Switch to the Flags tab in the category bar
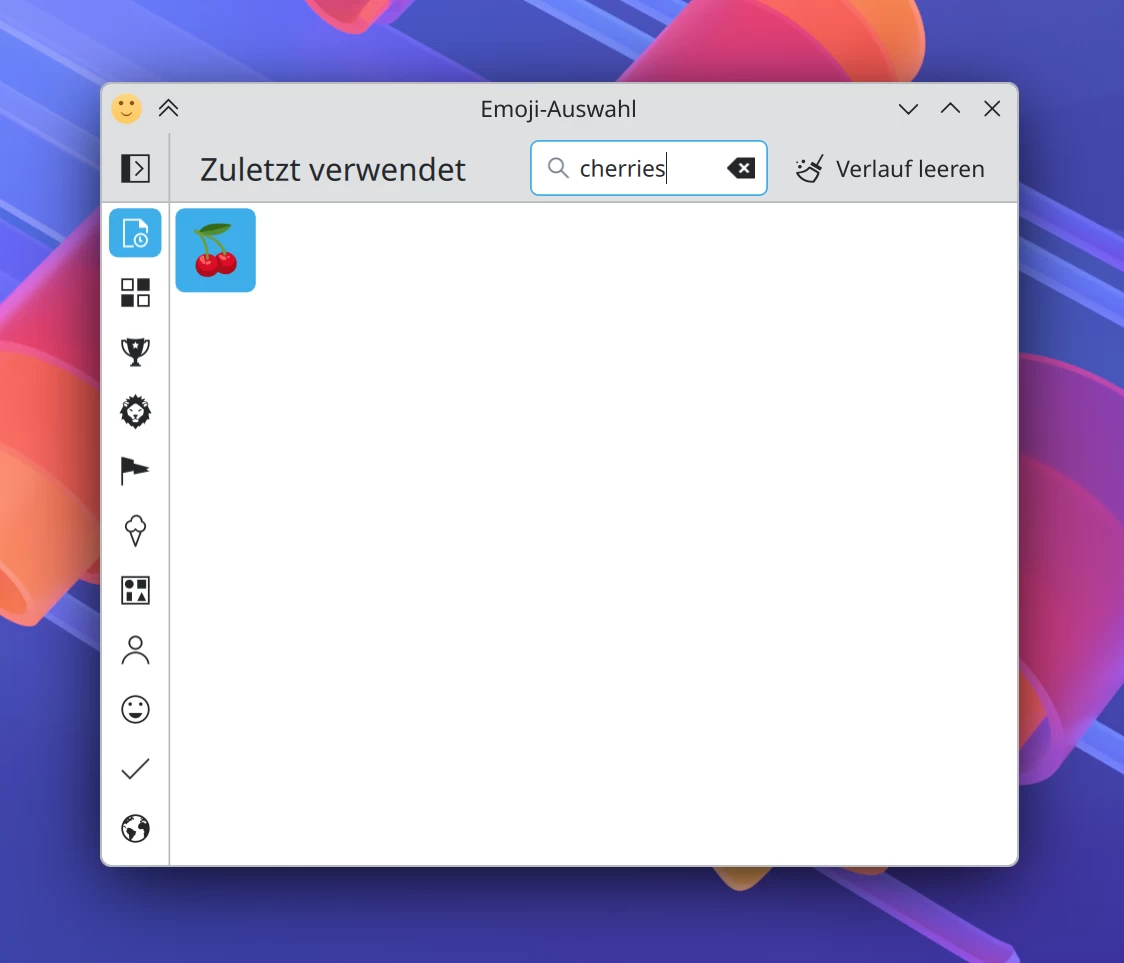The height and width of the screenshot is (963, 1124). [x=135, y=470]
